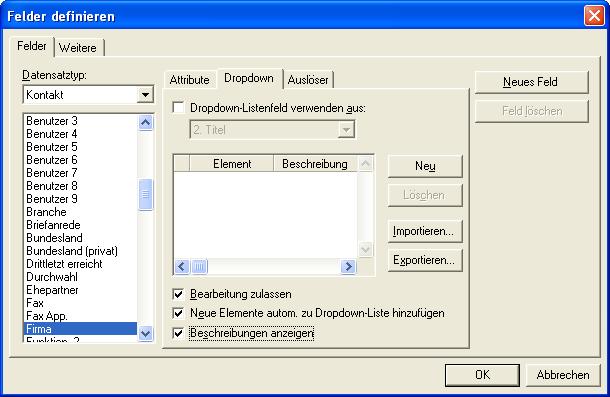
Task: Click element table horizontal scroll thumb
Action: [x=199, y=267]
